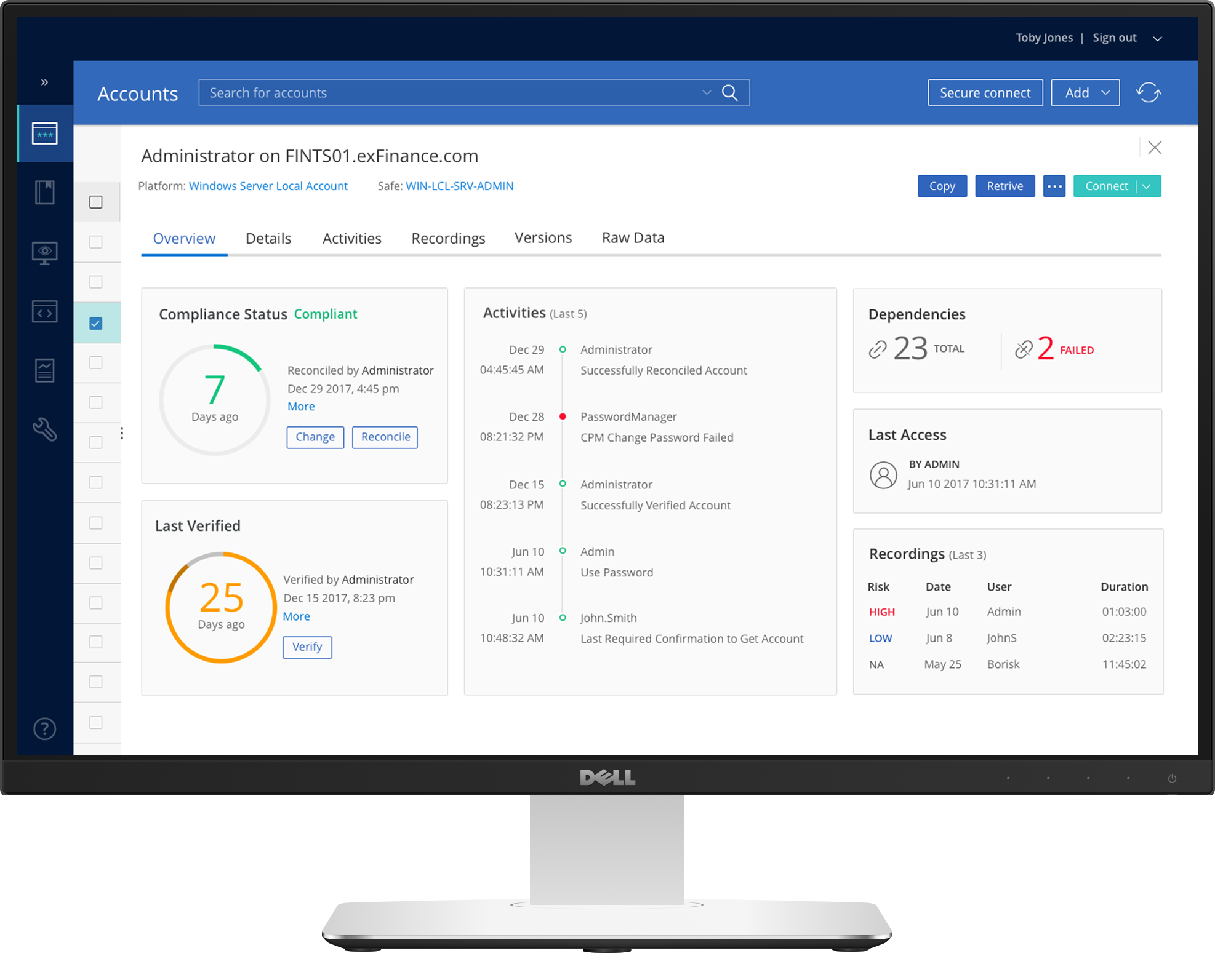Open the help question mark icon
The height and width of the screenshot is (980, 1215).
pyautogui.click(x=45, y=729)
